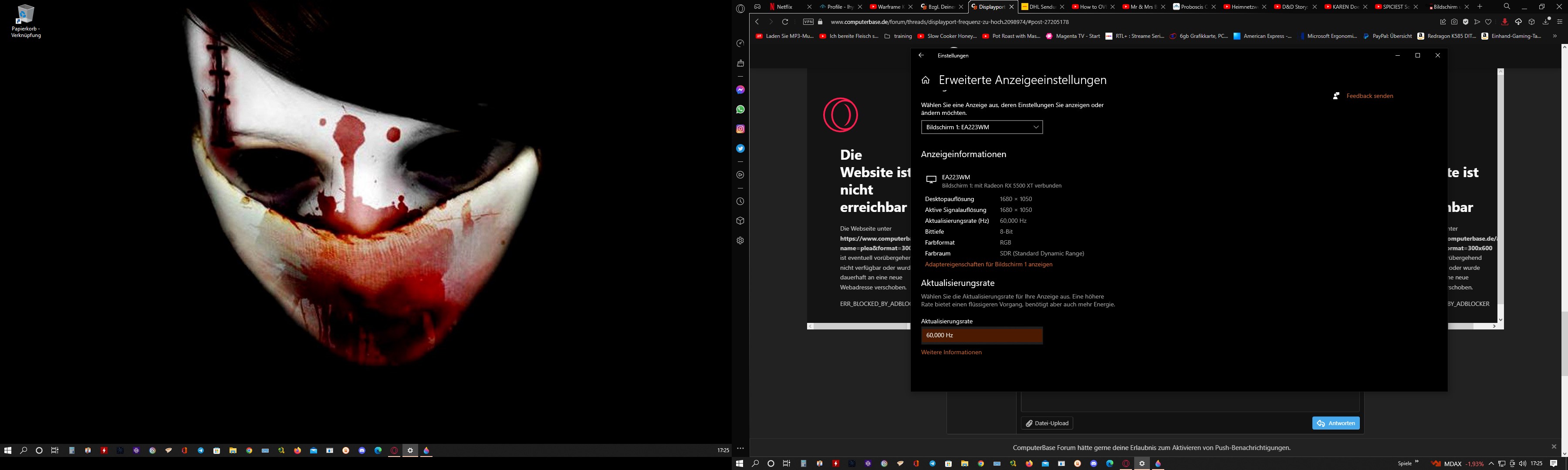1568x470 pixels.
Task: Open Instagram sidebar panel
Action: point(740,129)
